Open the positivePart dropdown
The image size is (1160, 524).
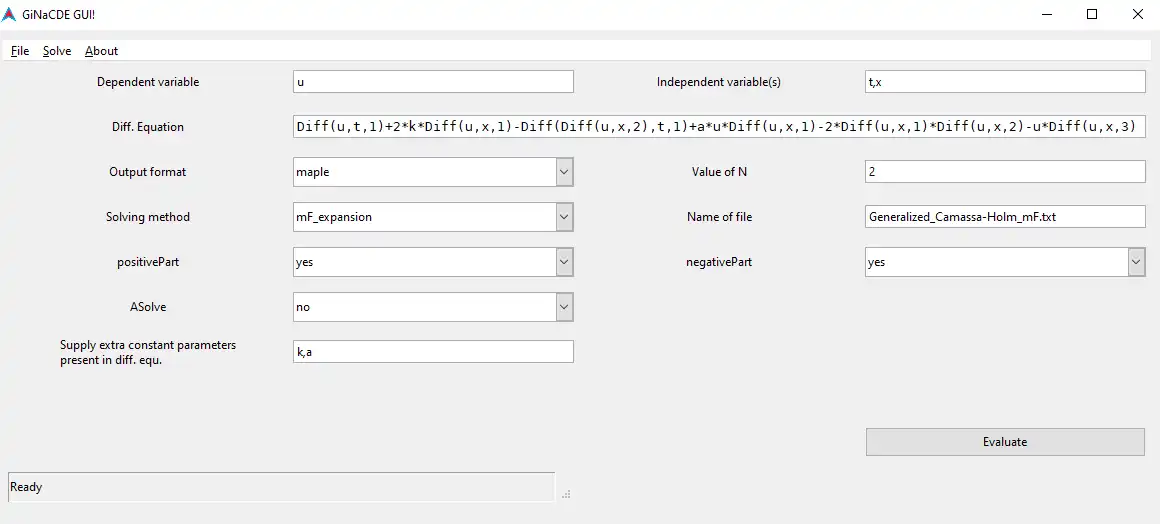click(x=564, y=262)
